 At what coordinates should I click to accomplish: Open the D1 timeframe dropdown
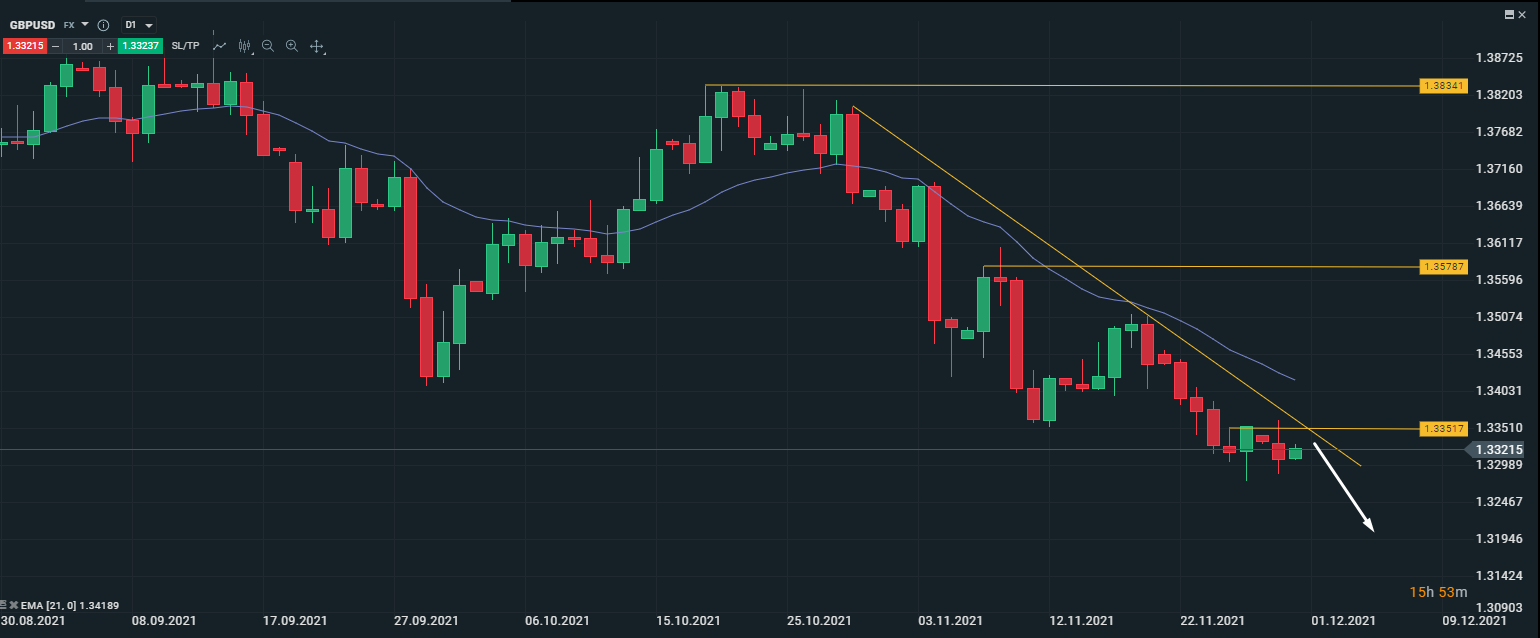[x=138, y=24]
